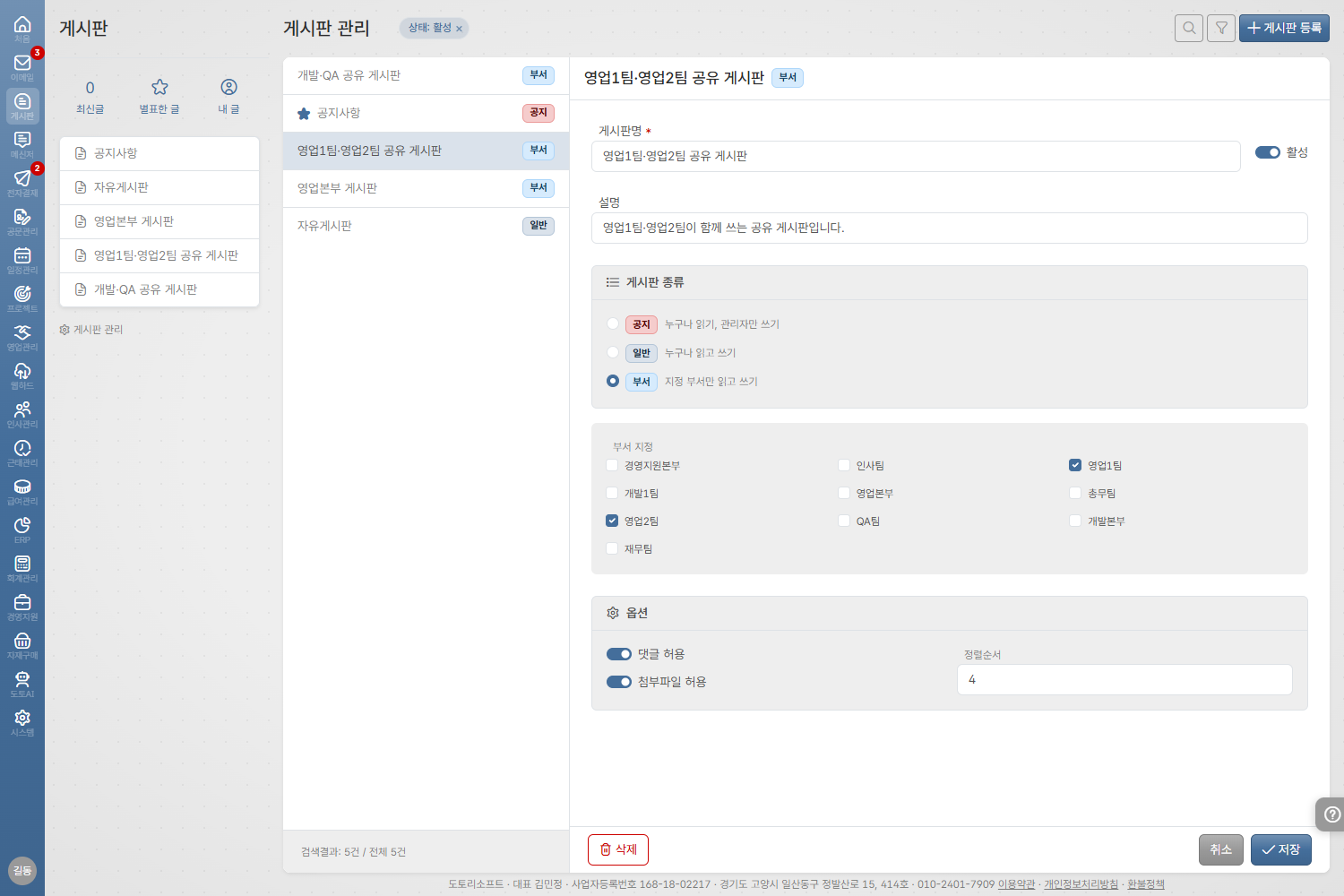
Task: Open the help question mark icon
Action: 1332,814
